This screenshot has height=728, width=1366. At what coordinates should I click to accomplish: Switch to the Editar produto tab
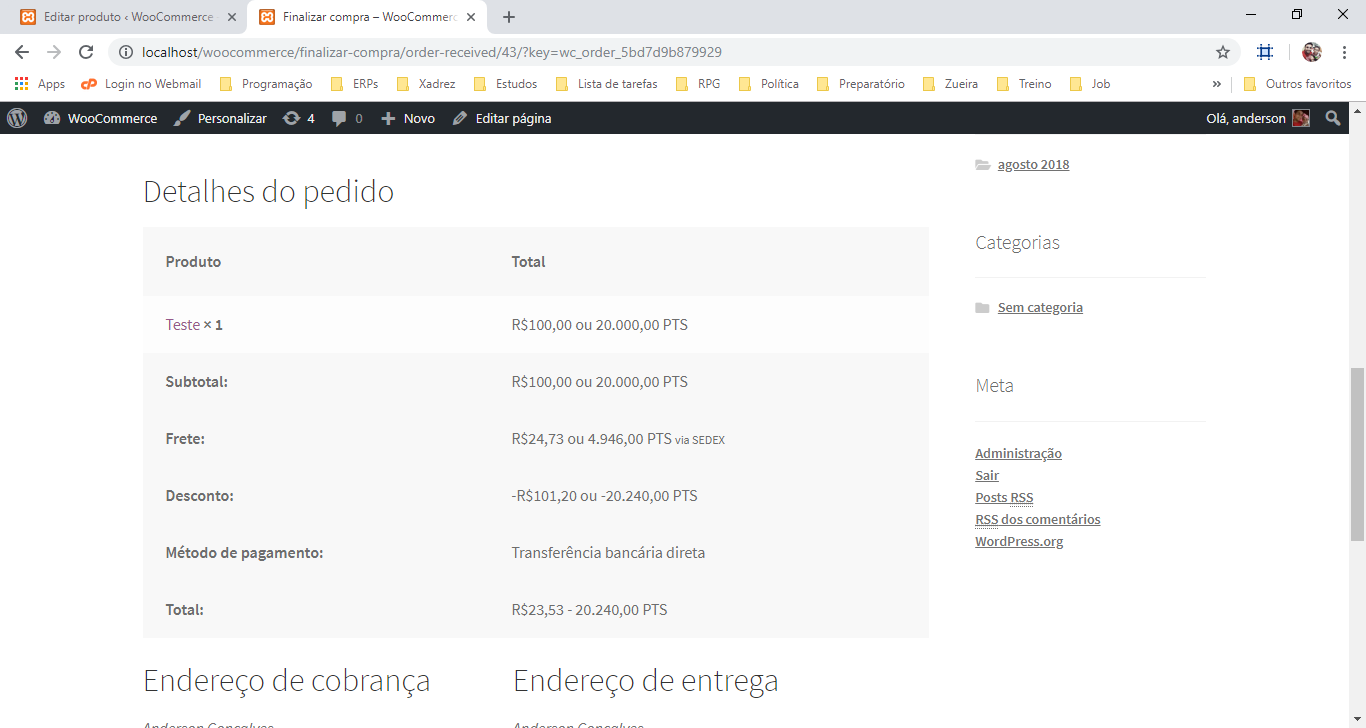[128, 17]
